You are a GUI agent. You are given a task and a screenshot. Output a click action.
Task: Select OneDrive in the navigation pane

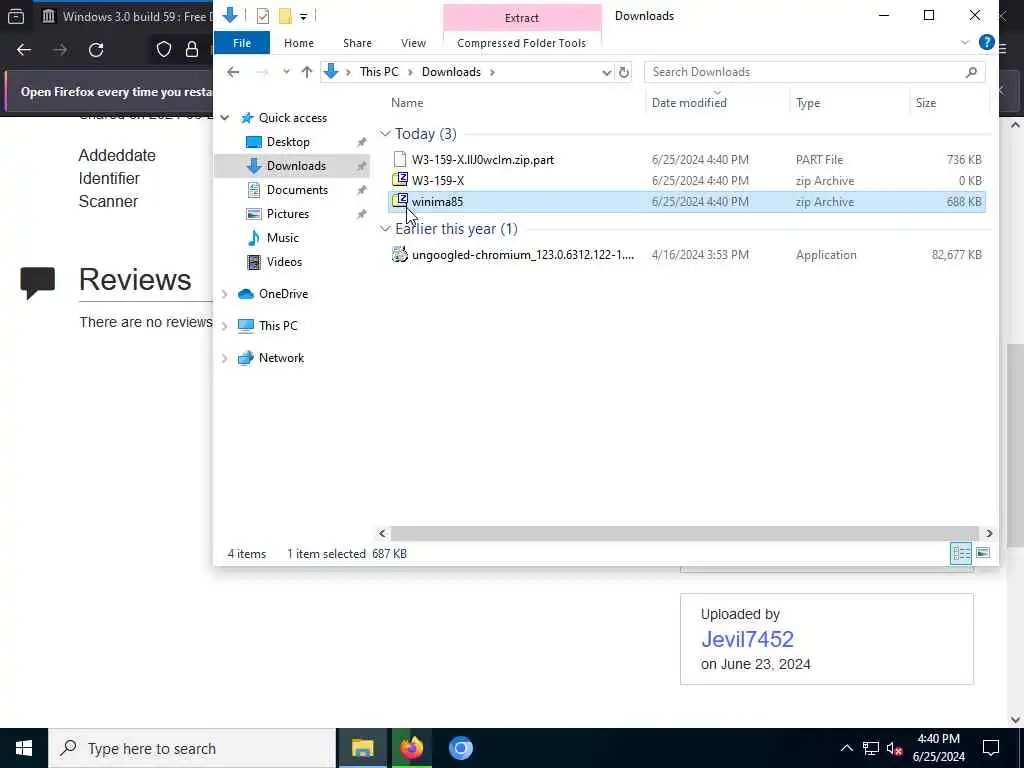283,294
